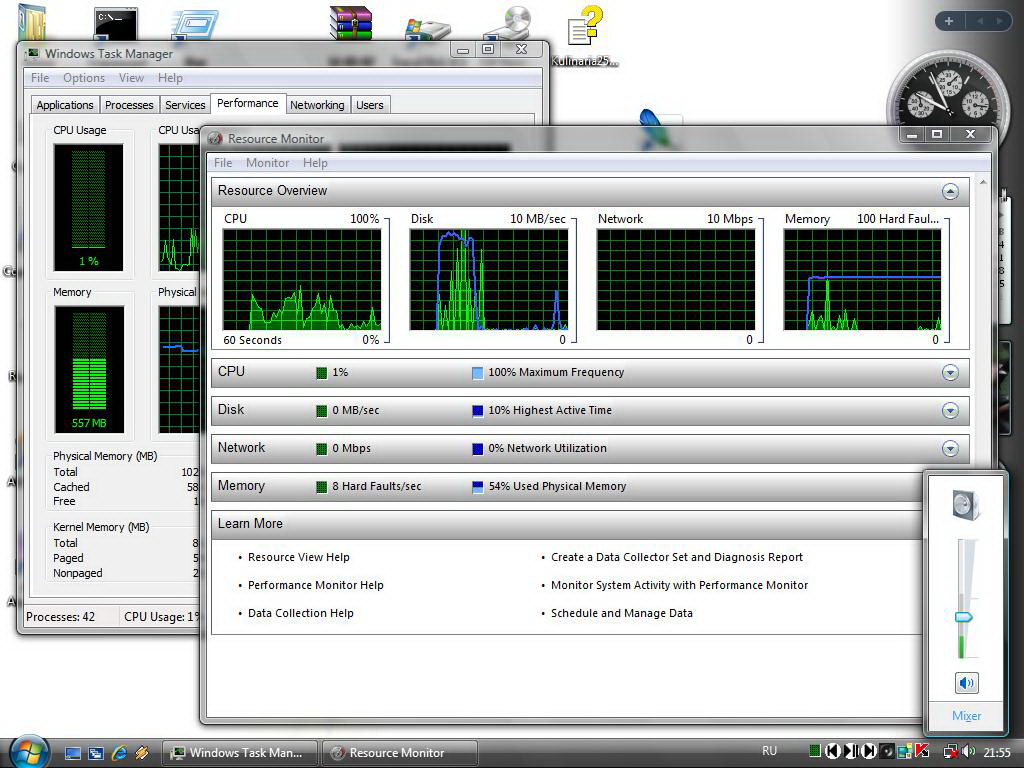The width and height of the screenshot is (1024, 768).
Task: Open the Run dialog desktop shortcut
Action: point(194,24)
